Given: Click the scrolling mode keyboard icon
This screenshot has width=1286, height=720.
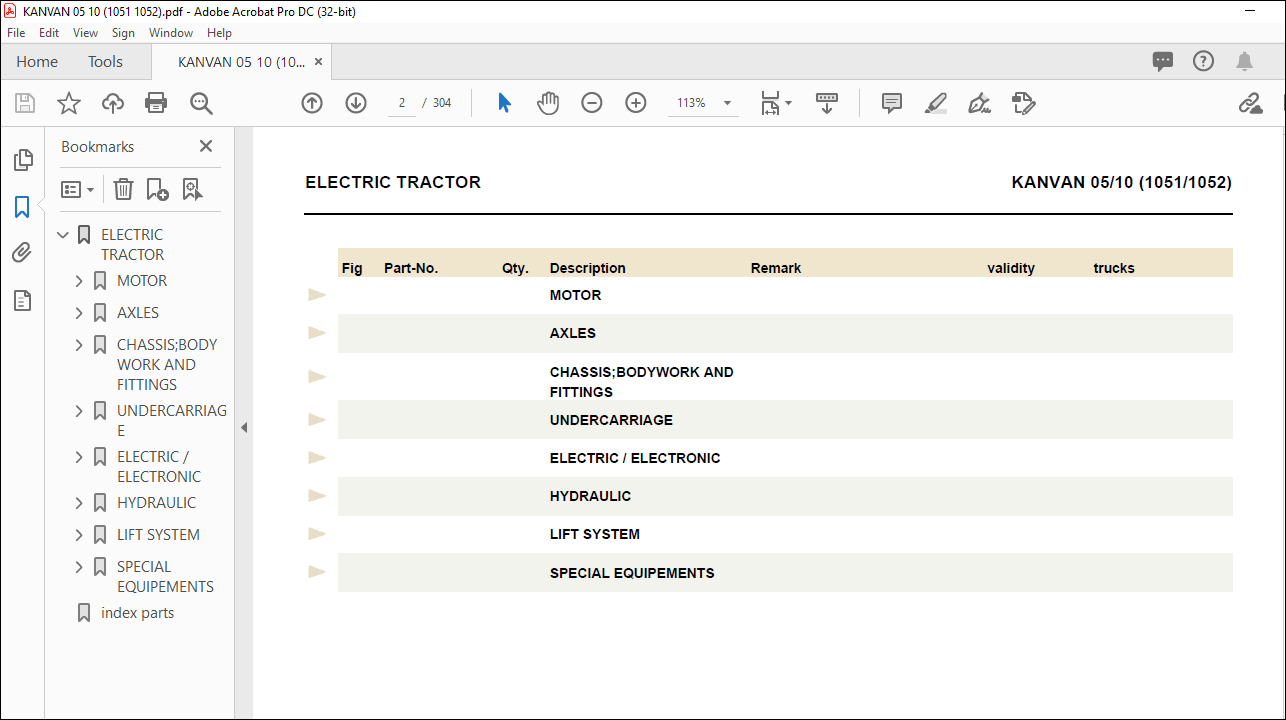Looking at the screenshot, I should tap(827, 103).
